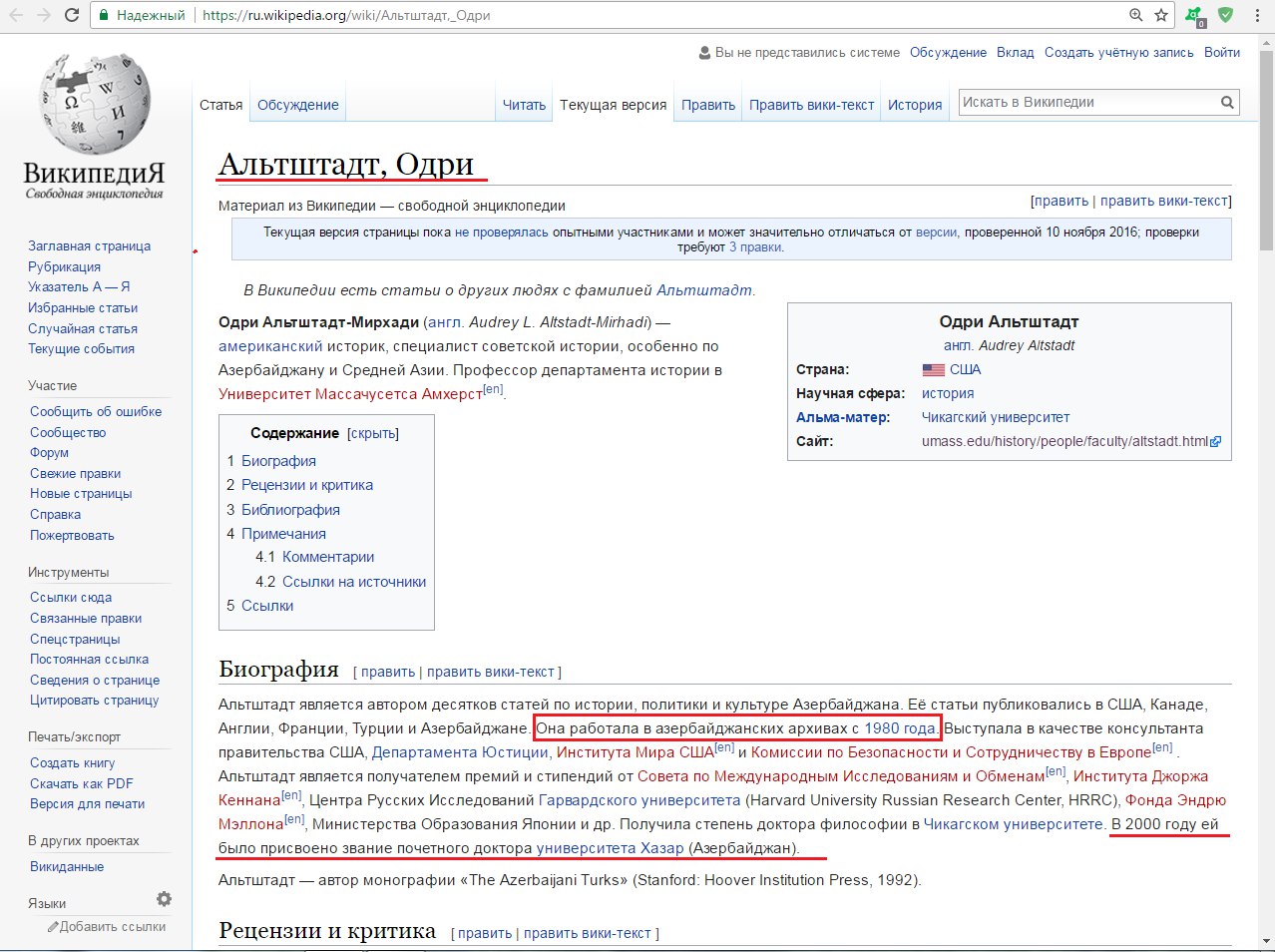Open the 'Править вики-текст' tab

pyautogui.click(x=811, y=105)
